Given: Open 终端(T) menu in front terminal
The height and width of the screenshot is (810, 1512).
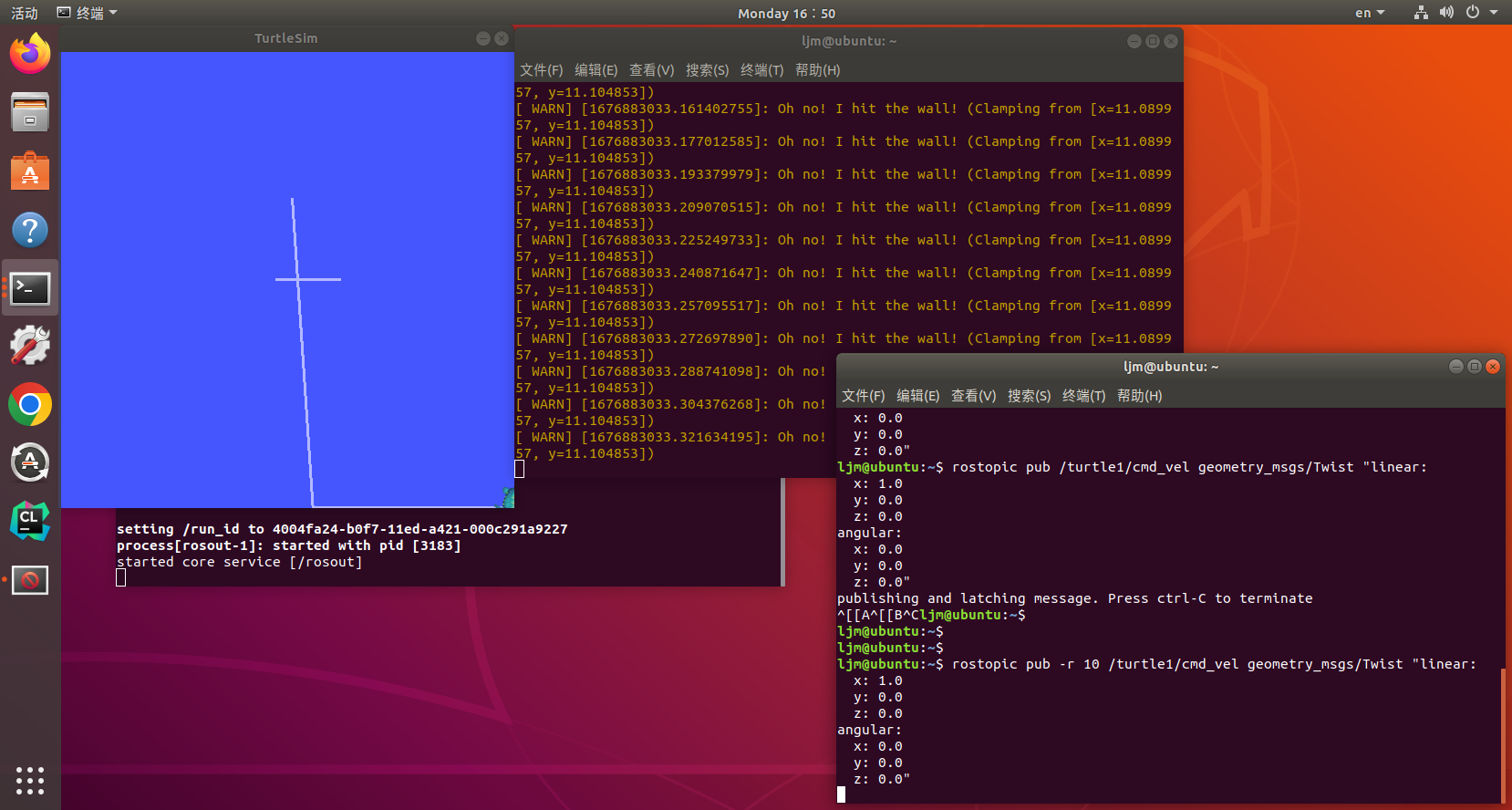Looking at the screenshot, I should [x=1084, y=396].
